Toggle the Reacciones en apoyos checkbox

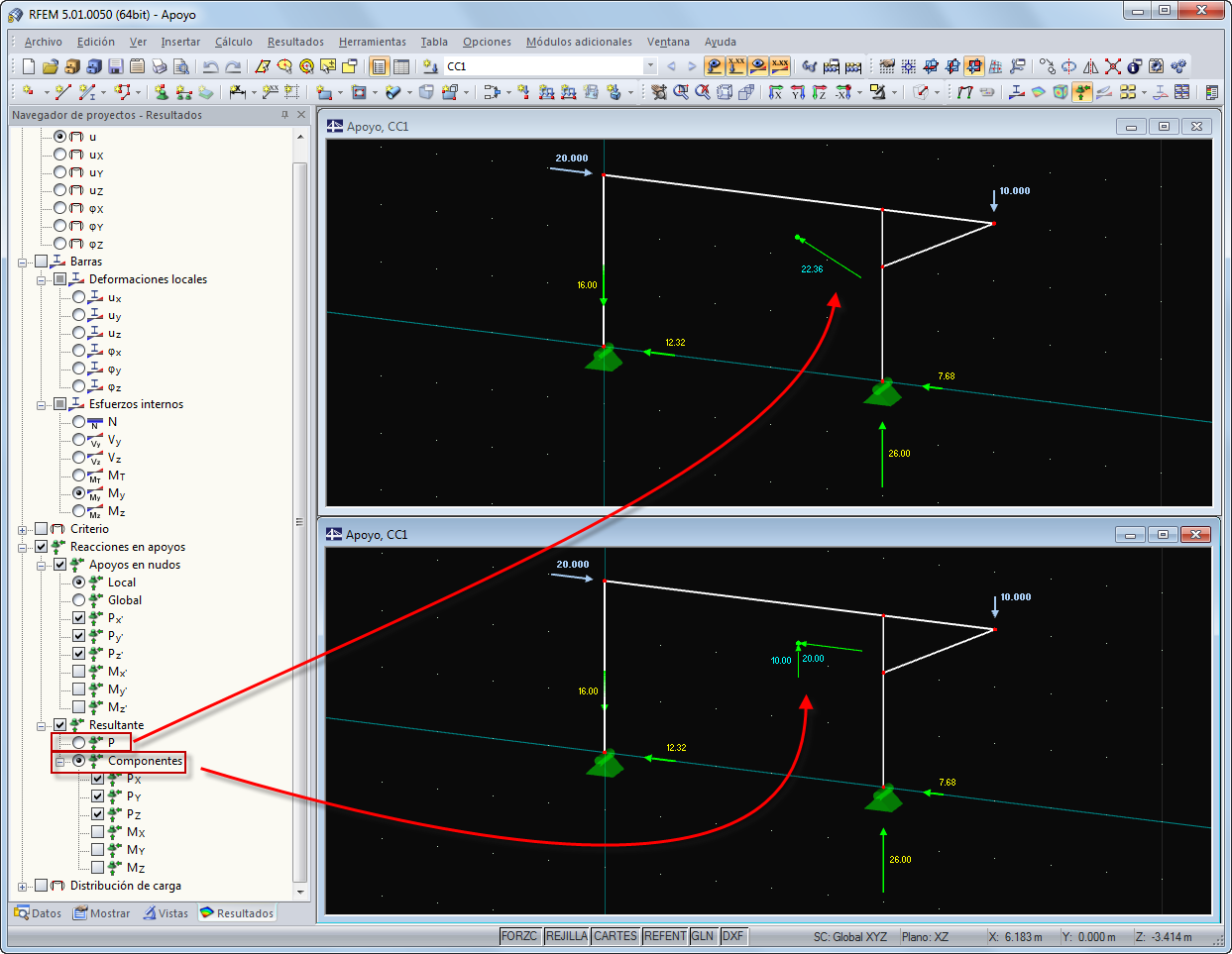[42, 547]
